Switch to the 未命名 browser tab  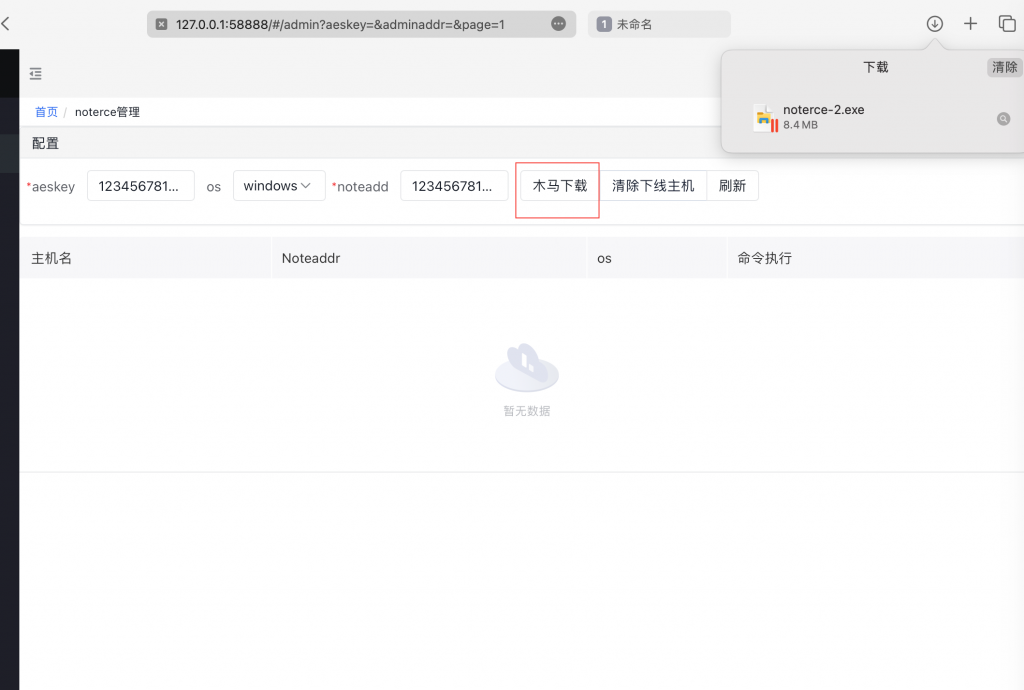(x=659, y=23)
